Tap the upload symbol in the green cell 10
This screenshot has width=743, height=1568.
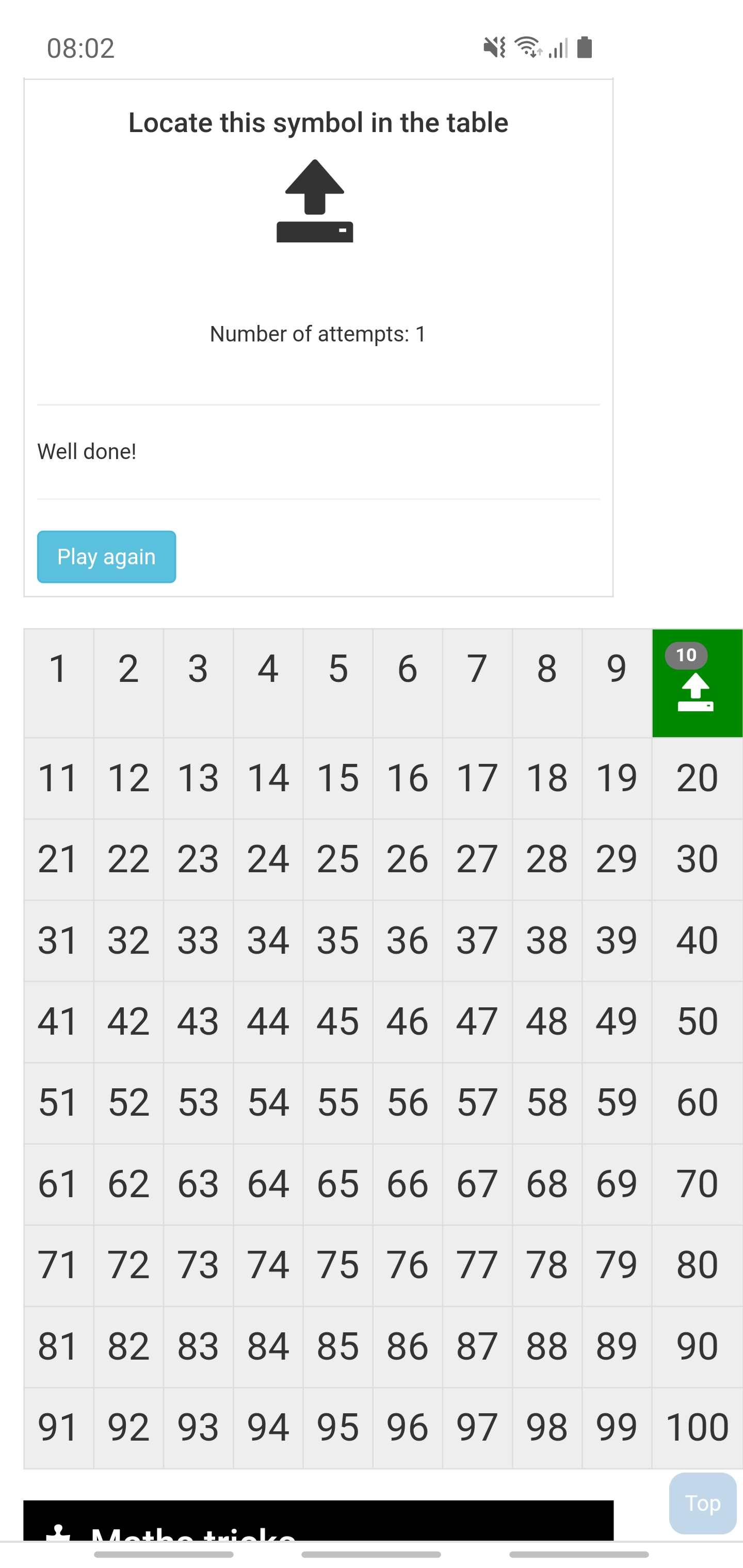pyautogui.click(x=695, y=692)
